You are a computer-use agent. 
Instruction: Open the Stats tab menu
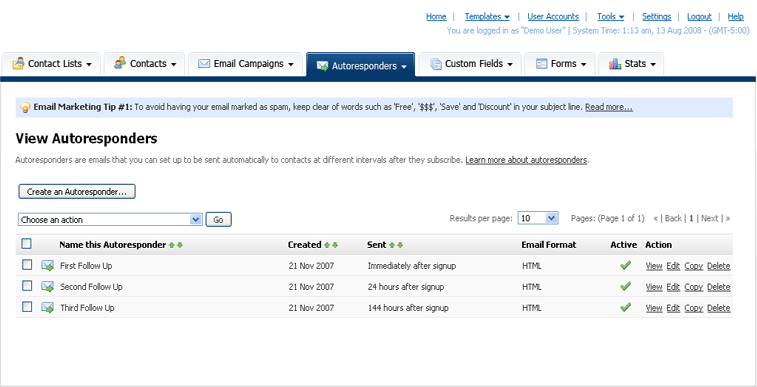(653, 65)
